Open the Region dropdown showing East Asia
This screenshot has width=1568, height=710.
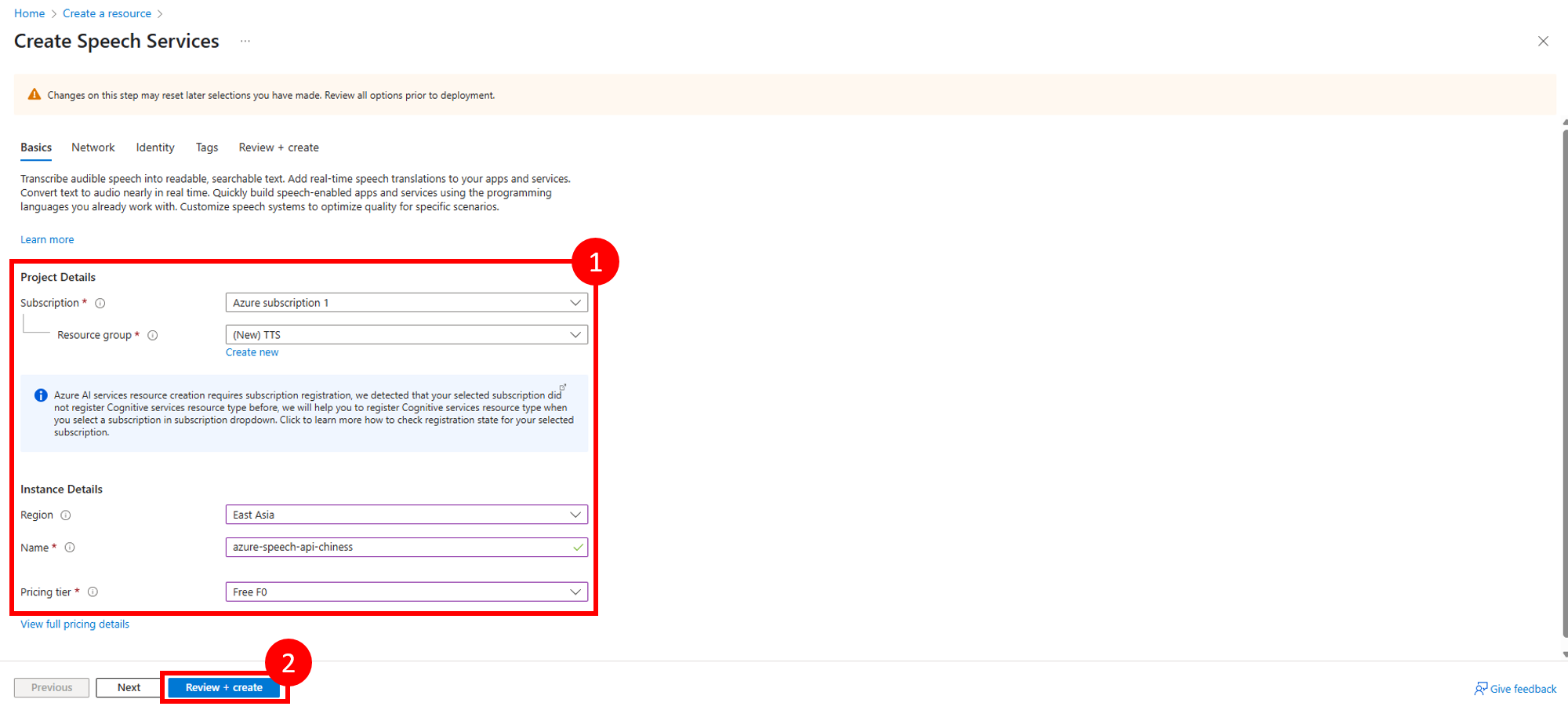pos(406,515)
